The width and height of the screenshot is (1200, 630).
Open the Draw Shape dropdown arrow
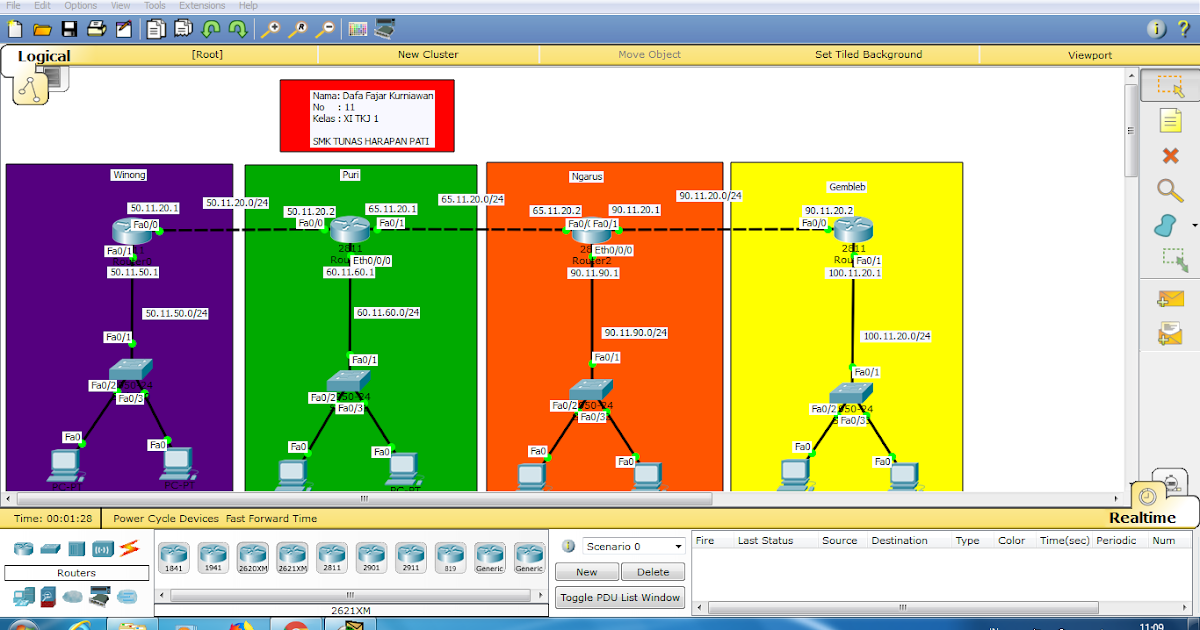point(1195,224)
